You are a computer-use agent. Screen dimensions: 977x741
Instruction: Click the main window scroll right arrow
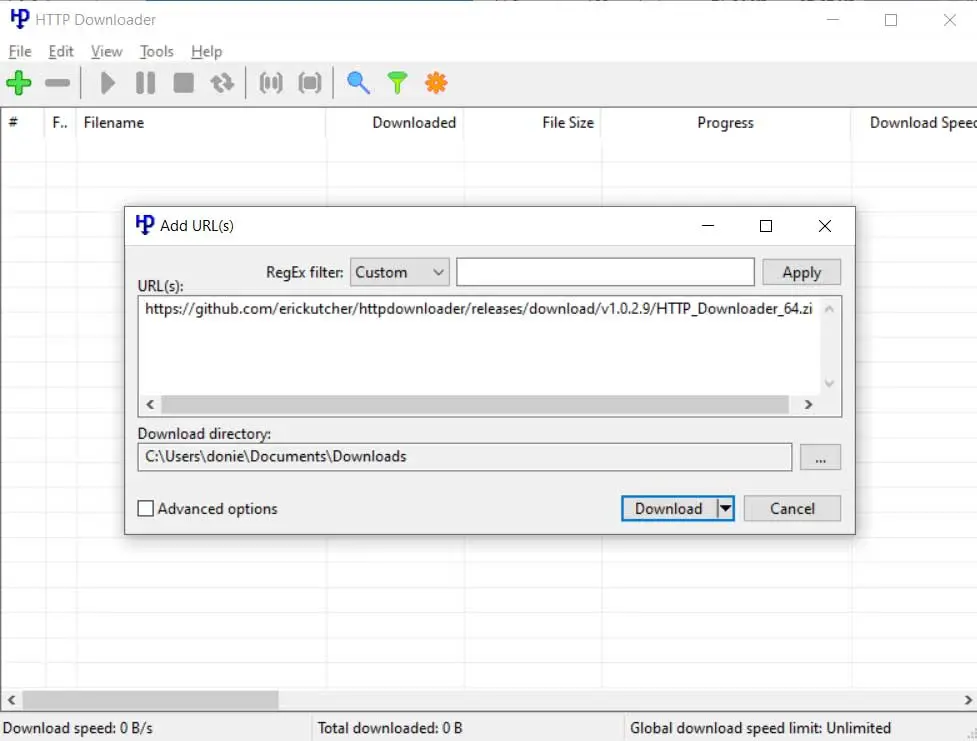click(x=968, y=700)
